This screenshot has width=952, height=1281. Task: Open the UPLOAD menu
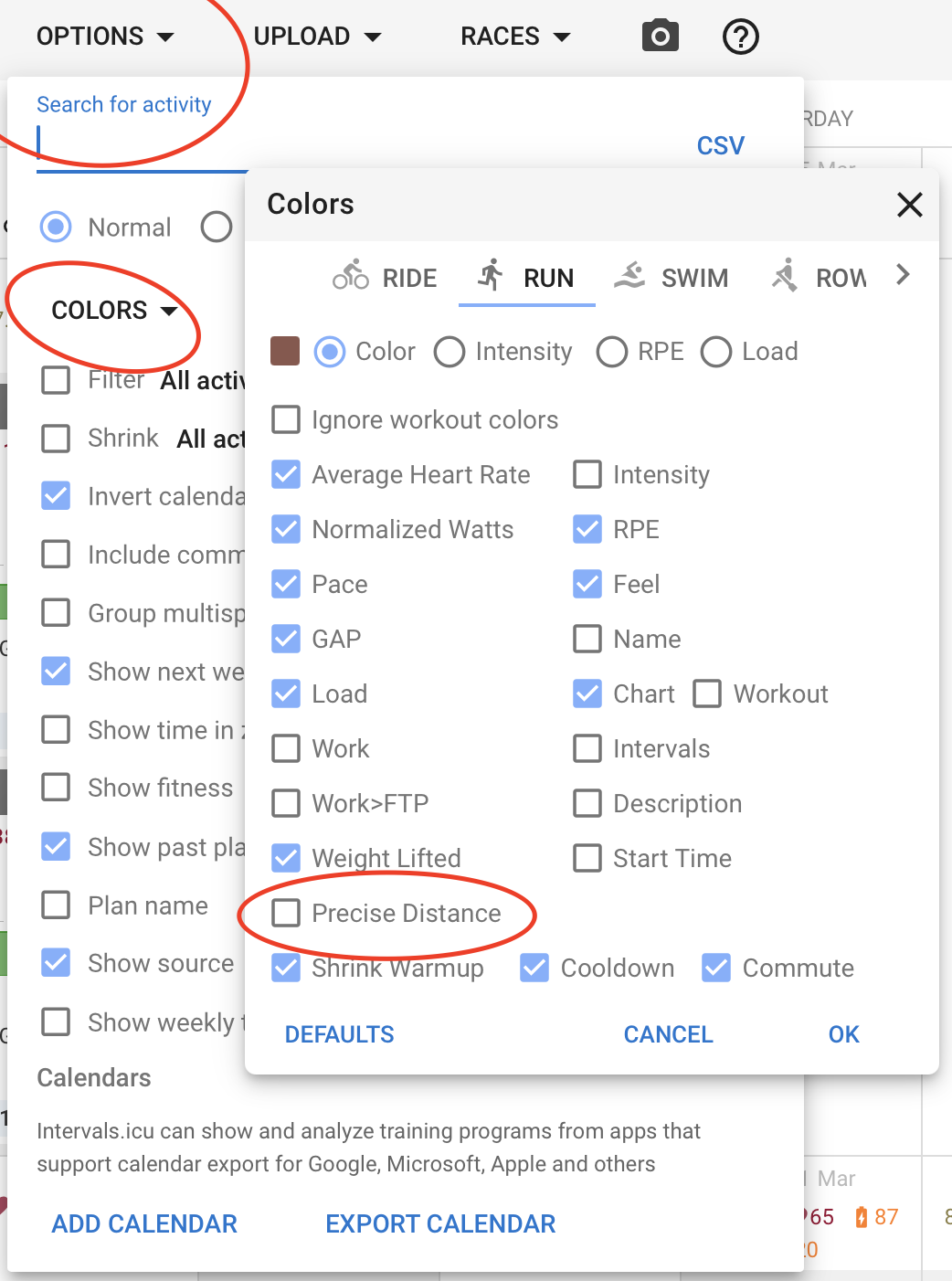[x=317, y=37]
